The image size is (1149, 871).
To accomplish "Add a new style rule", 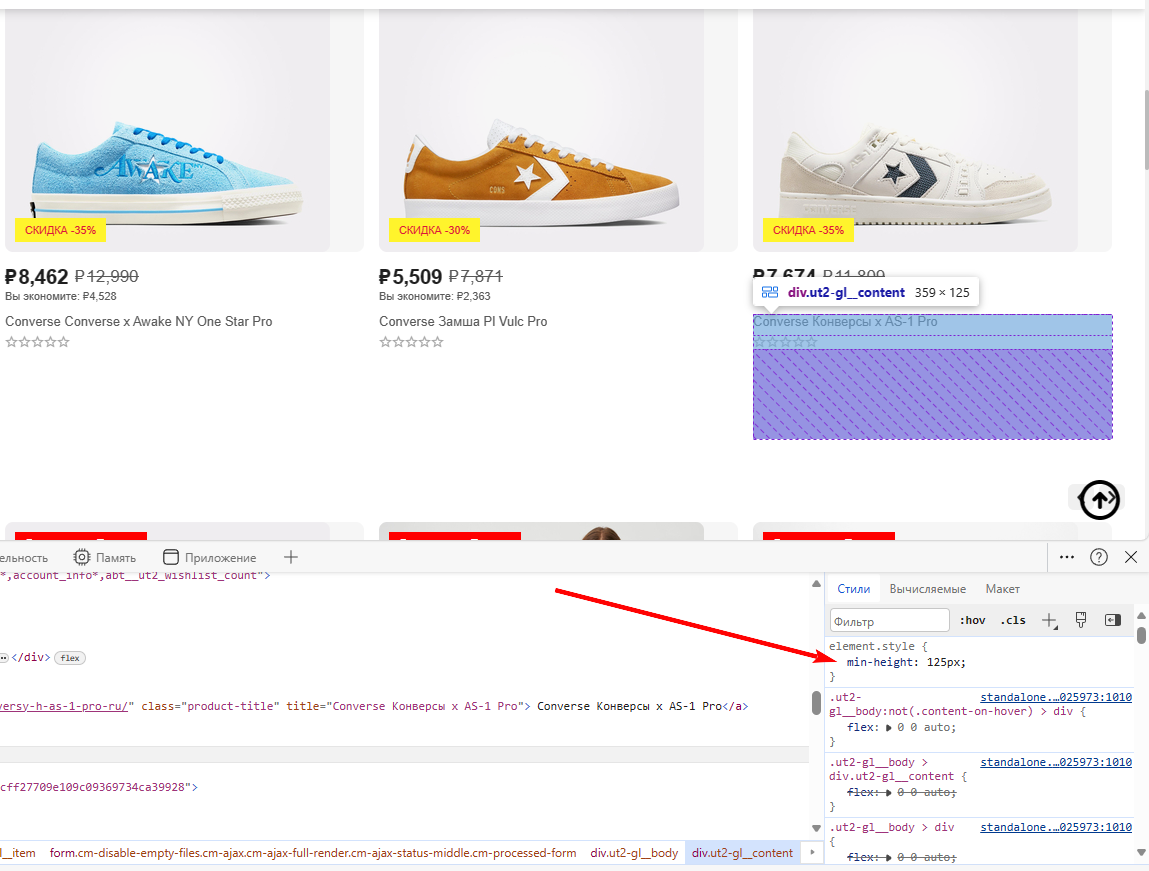I will tap(1049, 620).
